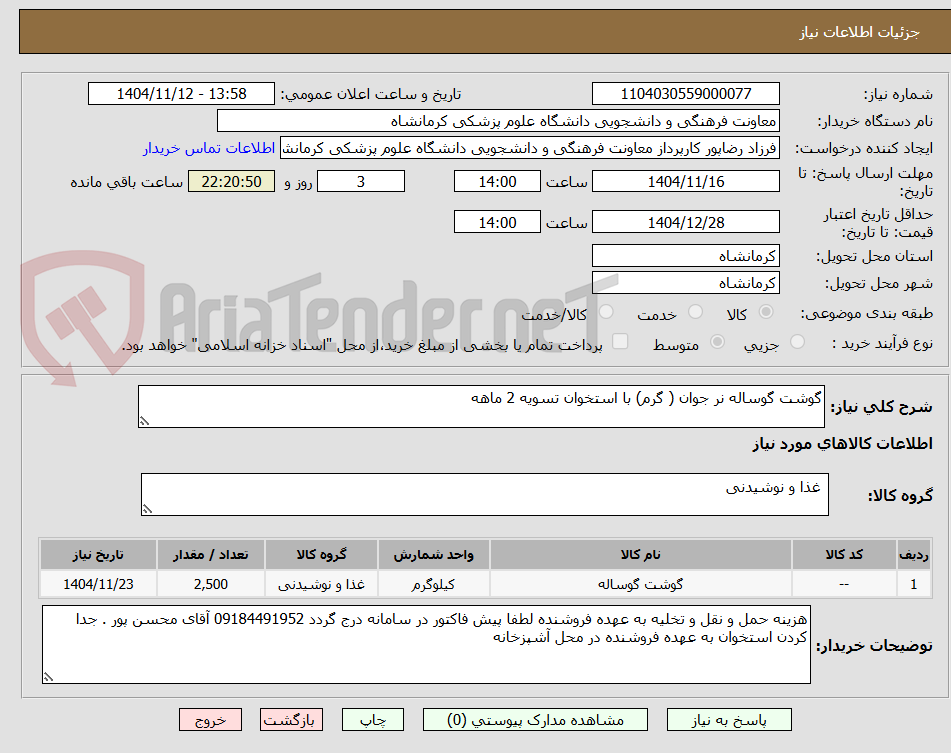
Task: Toggle the treasury documents payment checkbox
Action: tap(620, 341)
